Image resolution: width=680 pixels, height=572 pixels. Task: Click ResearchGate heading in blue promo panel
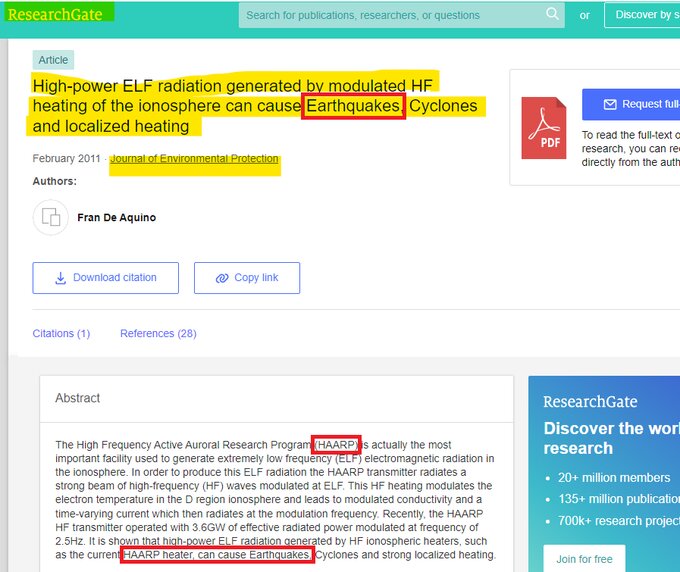click(590, 402)
